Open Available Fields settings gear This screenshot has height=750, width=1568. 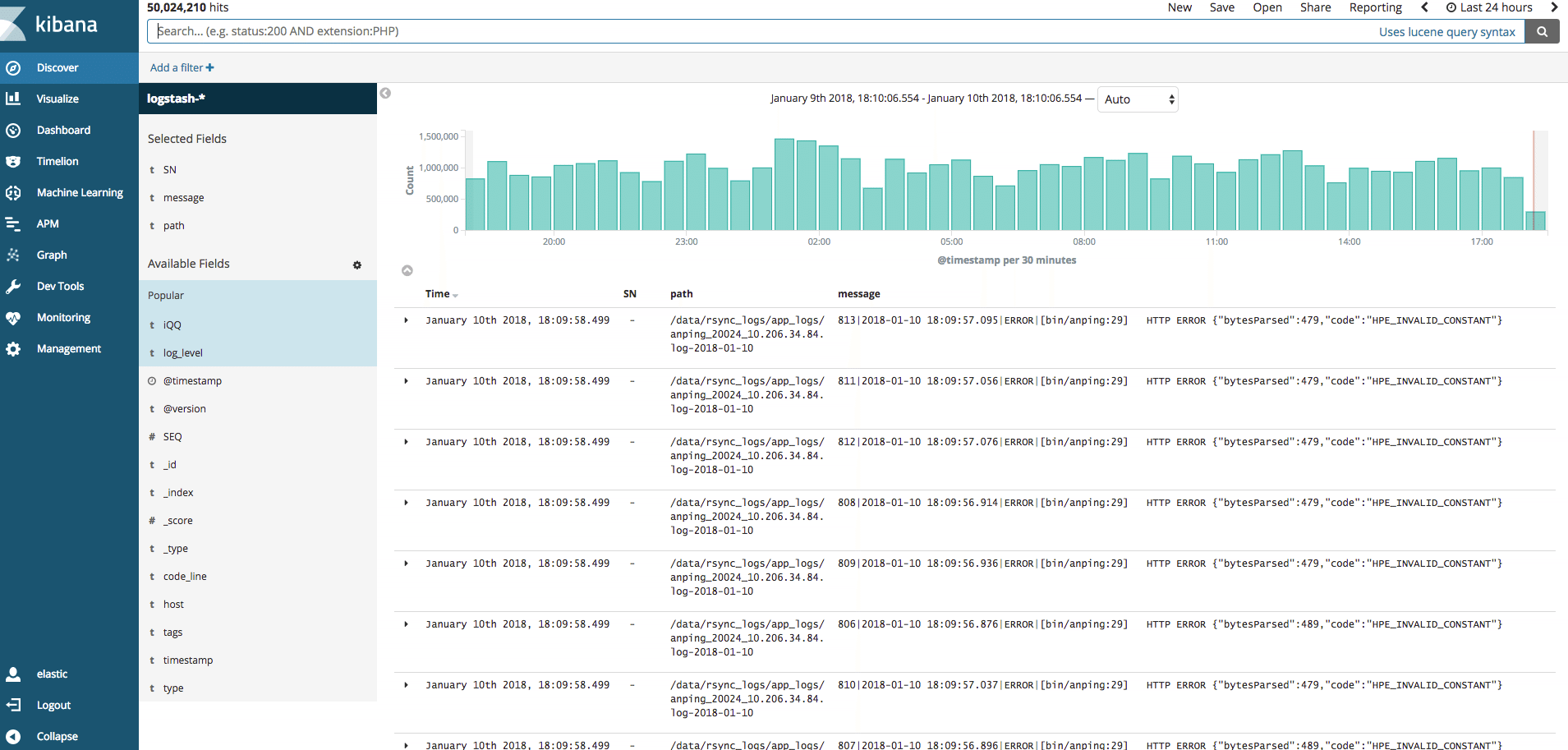coord(357,265)
